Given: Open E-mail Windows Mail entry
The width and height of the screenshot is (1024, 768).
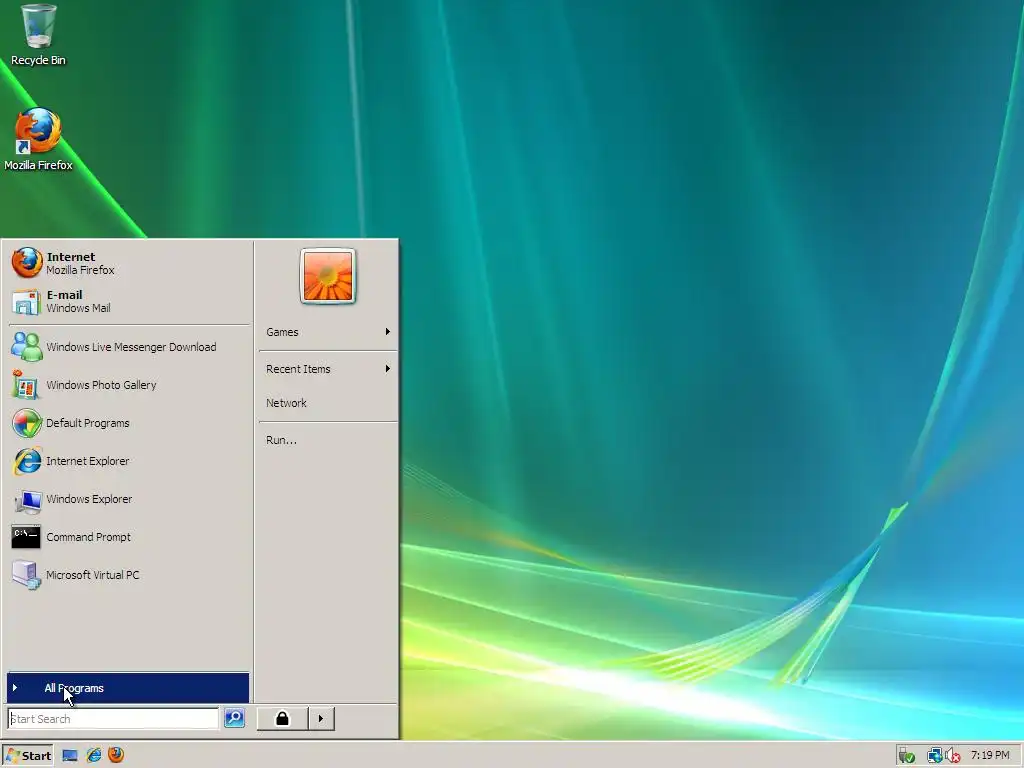Looking at the screenshot, I should pyautogui.click(x=129, y=301).
